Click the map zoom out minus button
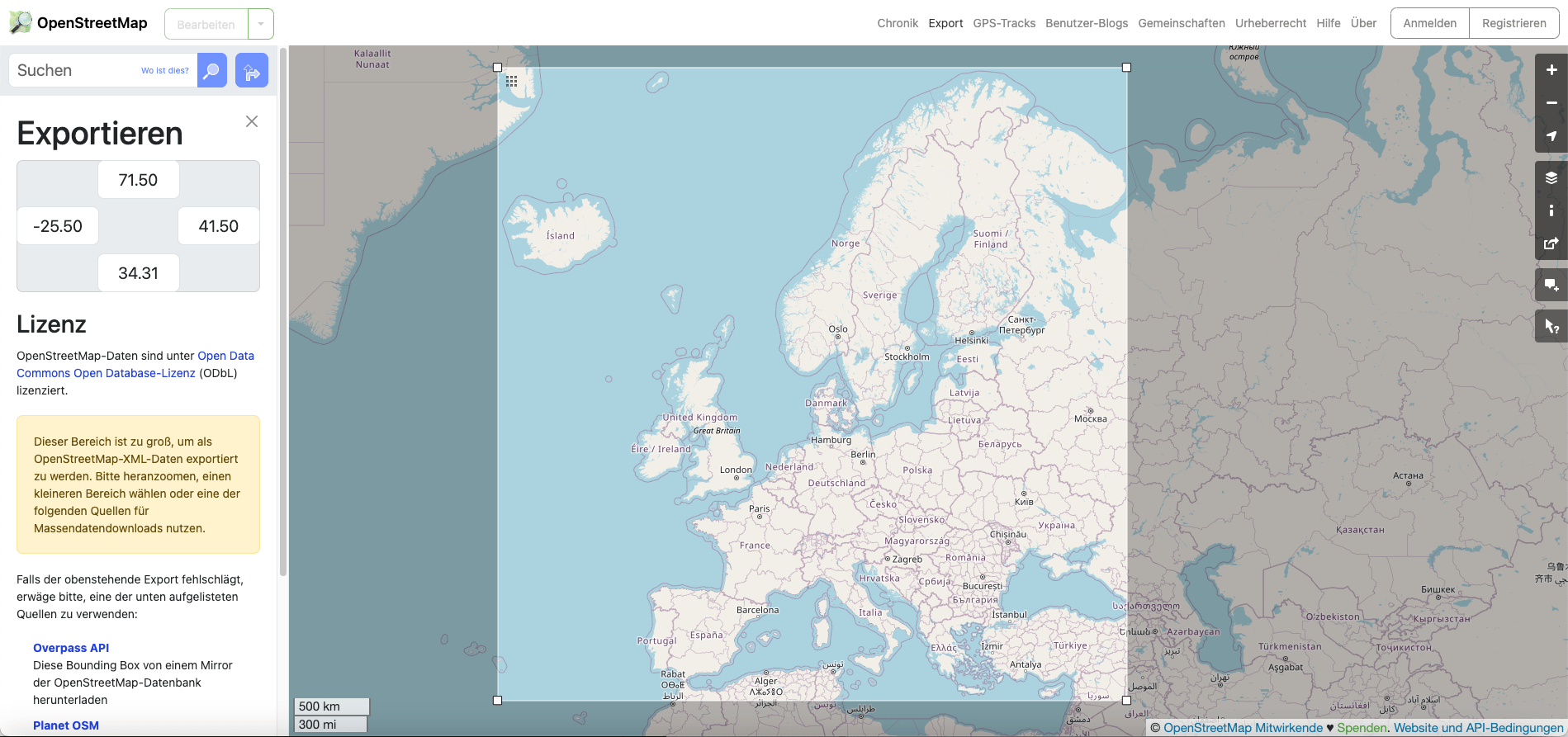This screenshot has height=737, width=1568. (1551, 103)
